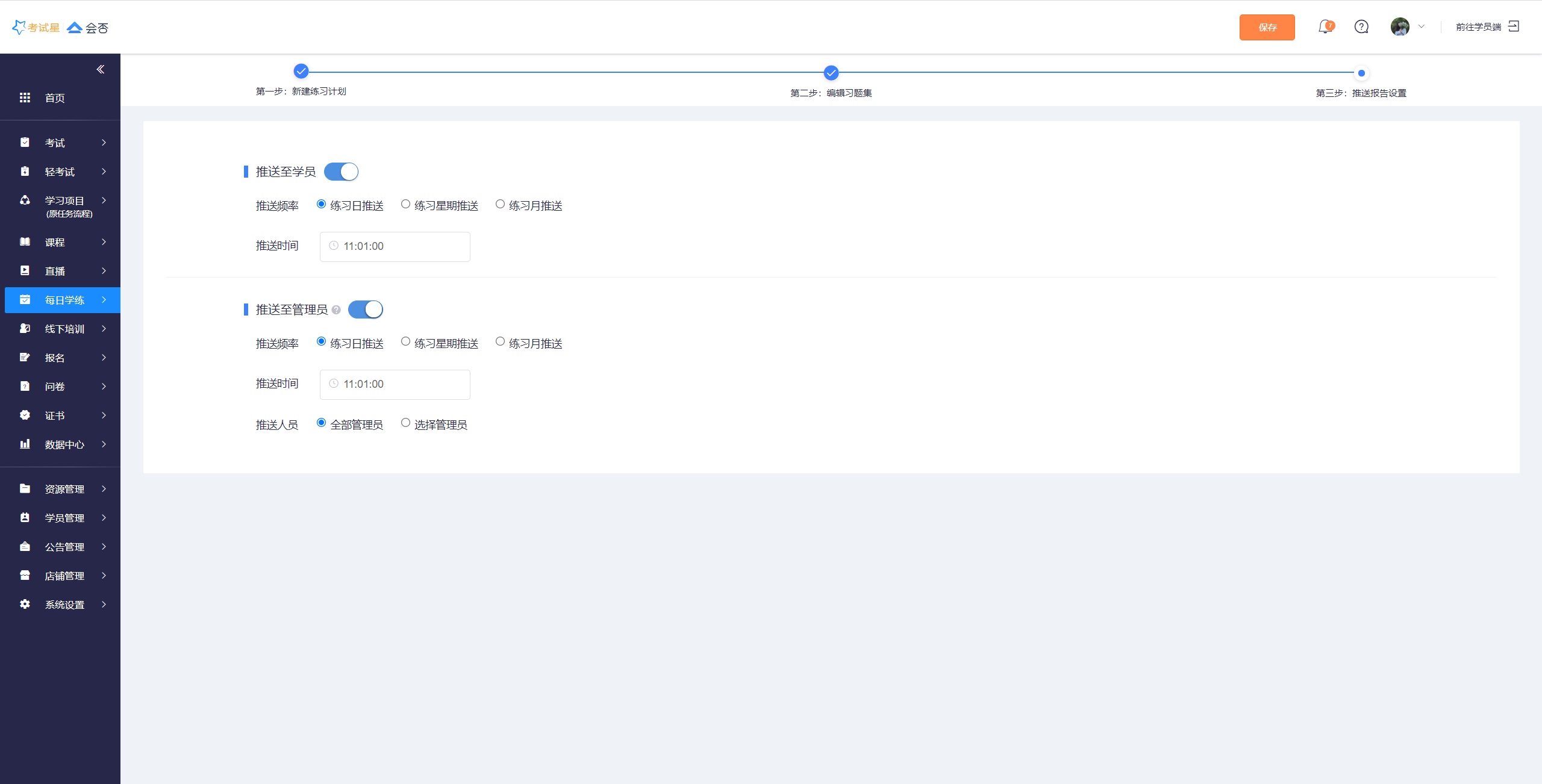Screen dimensions: 1542x784
Task: Toggle the 推送至学员 switch off
Action: click(341, 172)
